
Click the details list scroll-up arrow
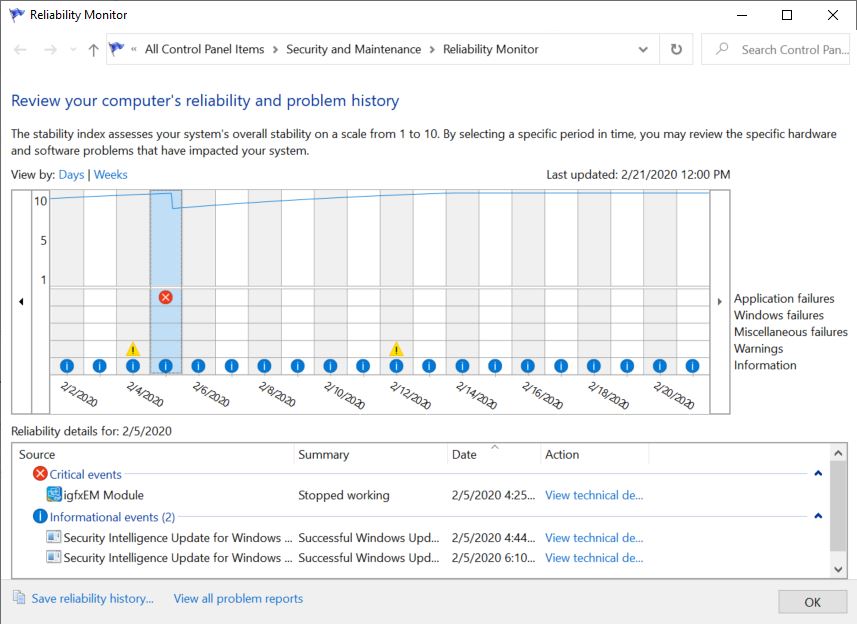coord(838,453)
